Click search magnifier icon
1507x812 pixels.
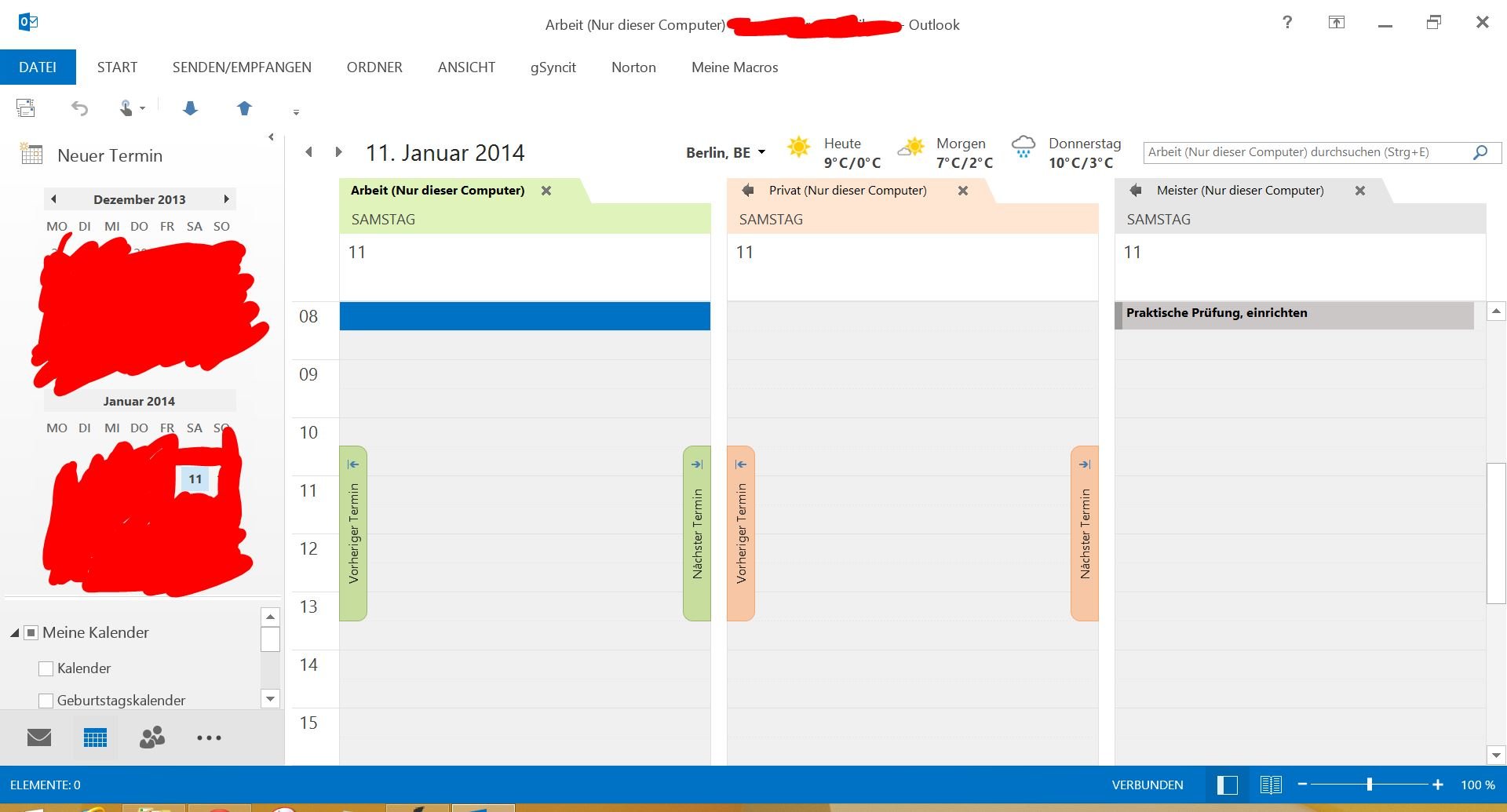1480,152
